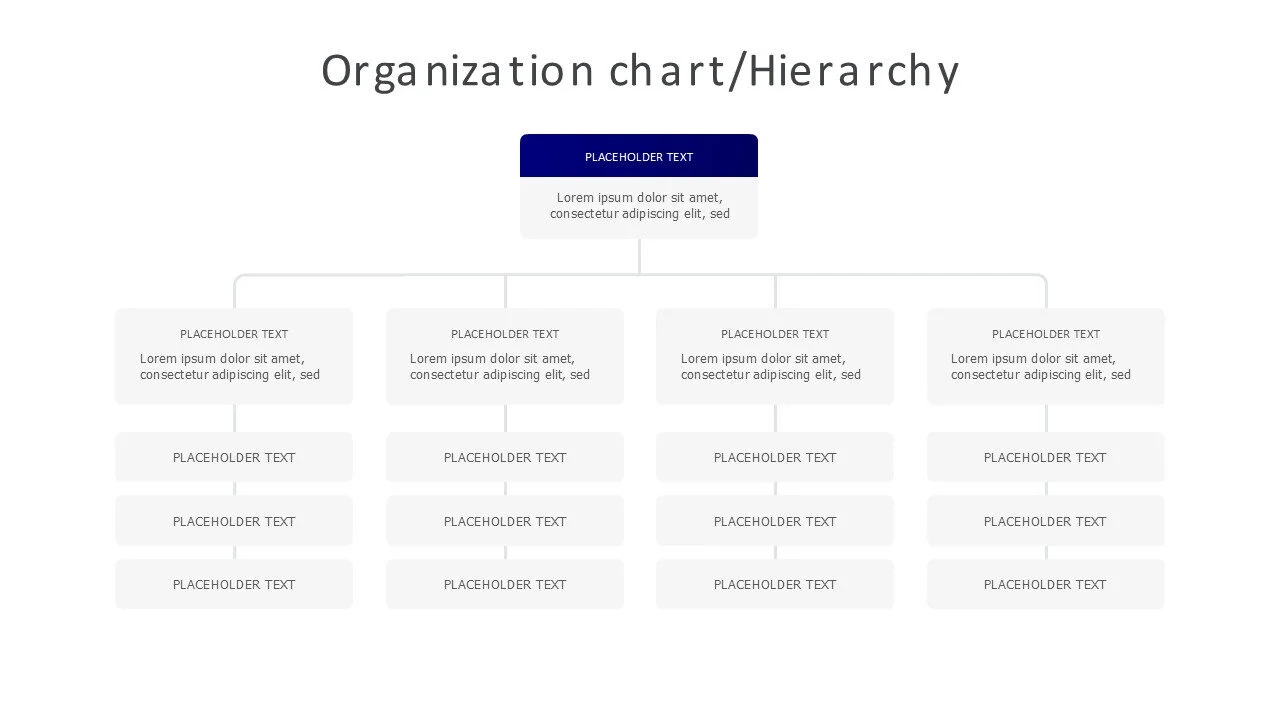Click the bottom PLACEHOLDER TEXT box in column three
Screen dimensions: 1280x720
[774, 584]
